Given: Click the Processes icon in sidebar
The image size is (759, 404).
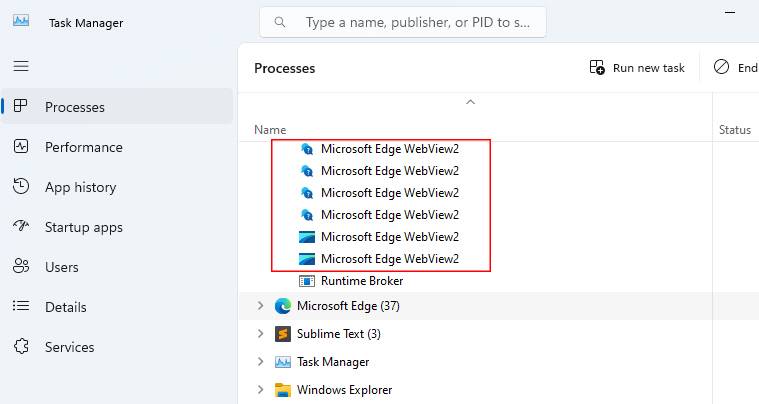Looking at the screenshot, I should coord(21,106).
